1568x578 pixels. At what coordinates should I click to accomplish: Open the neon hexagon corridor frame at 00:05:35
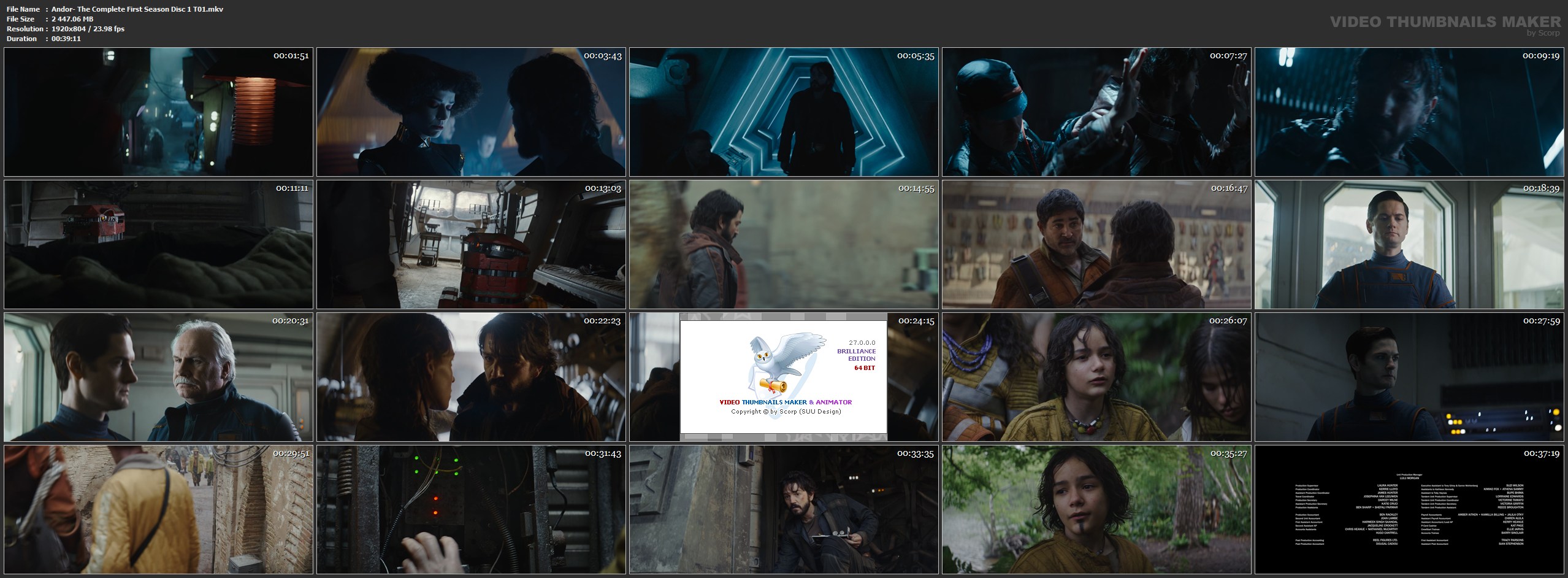tap(784, 112)
